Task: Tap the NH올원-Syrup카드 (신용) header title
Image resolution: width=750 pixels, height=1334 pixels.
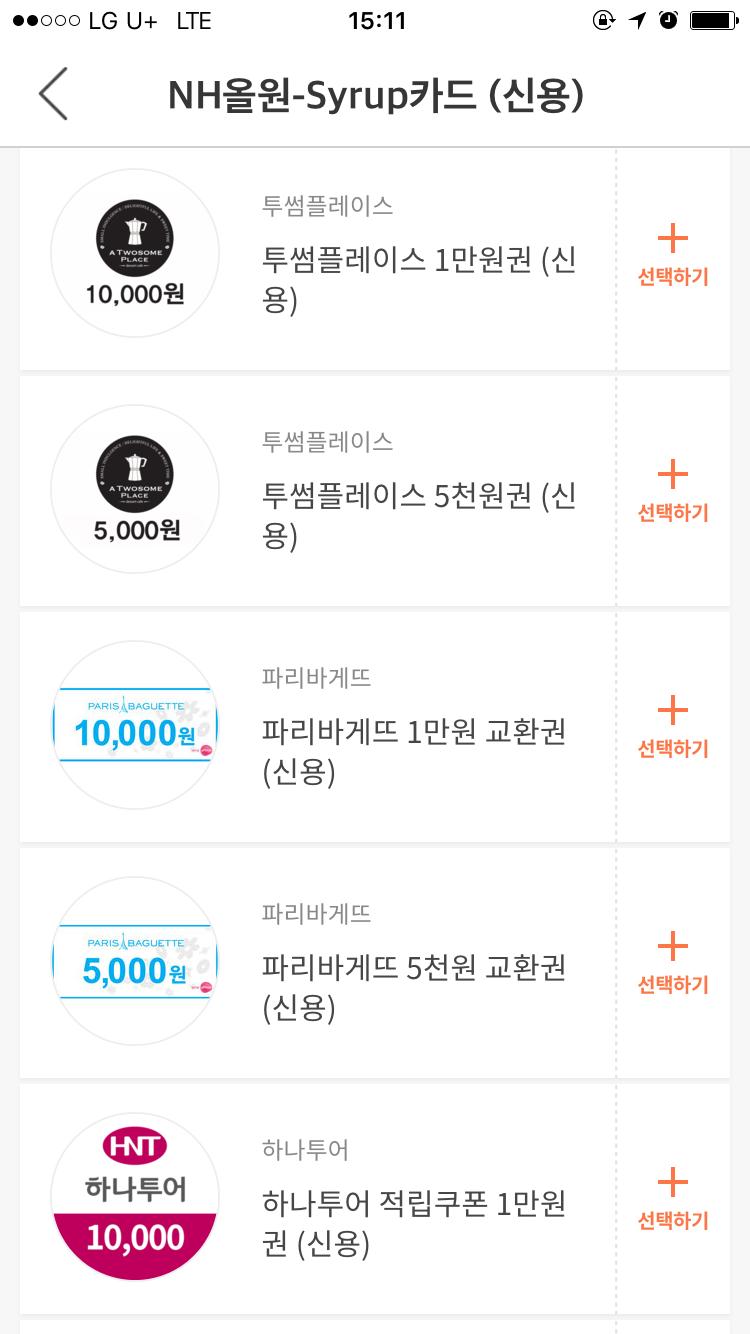Action: (375, 95)
